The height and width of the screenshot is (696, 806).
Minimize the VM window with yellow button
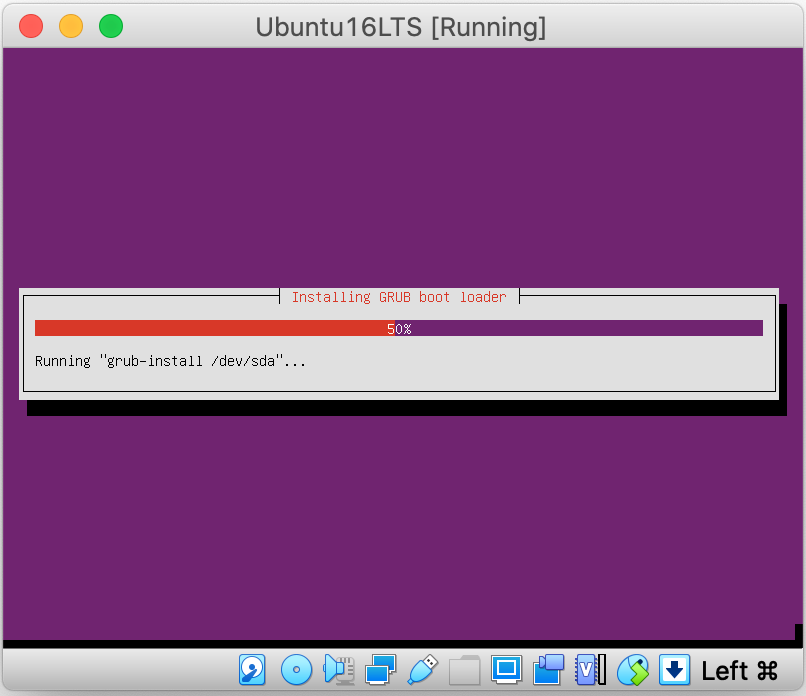(71, 26)
